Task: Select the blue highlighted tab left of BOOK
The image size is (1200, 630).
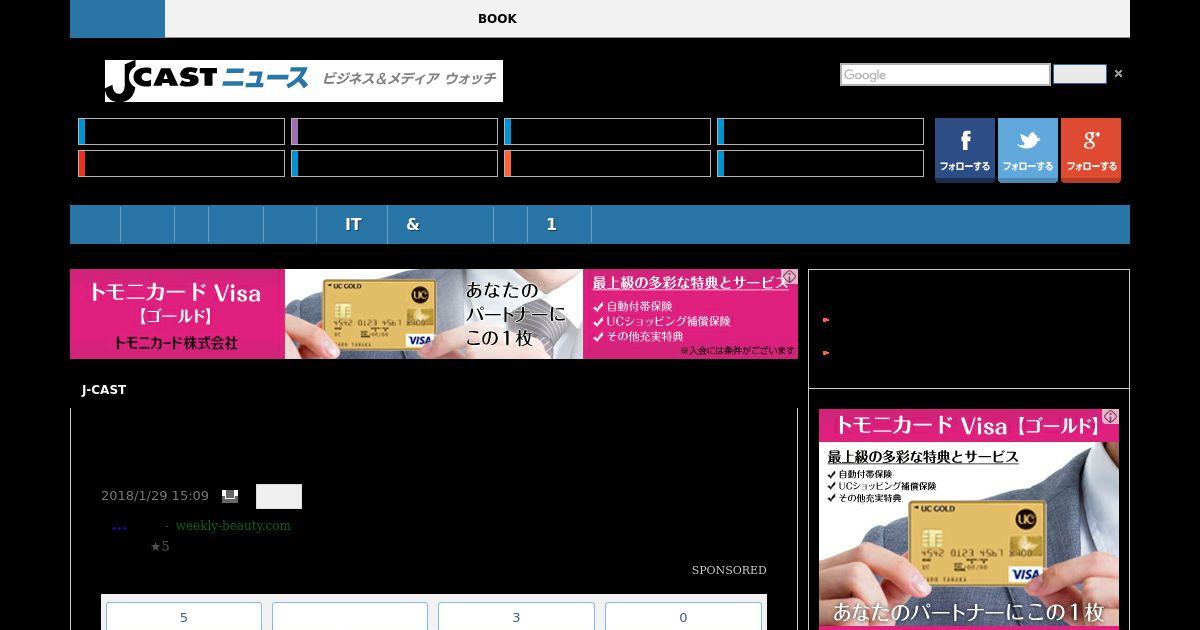Action: point(117,19)
